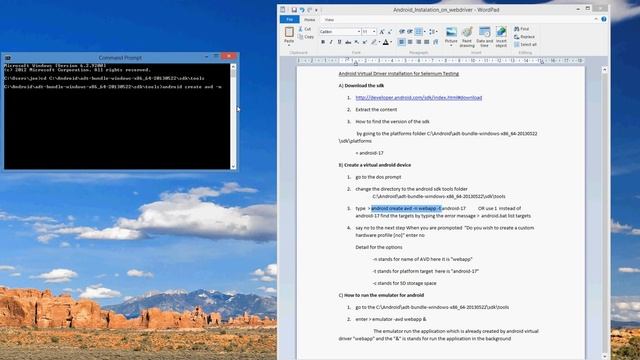Viewport: 640px width, 360px height.
Task: Click the WordPad application icon in title bar
Action: pos(282,9)
